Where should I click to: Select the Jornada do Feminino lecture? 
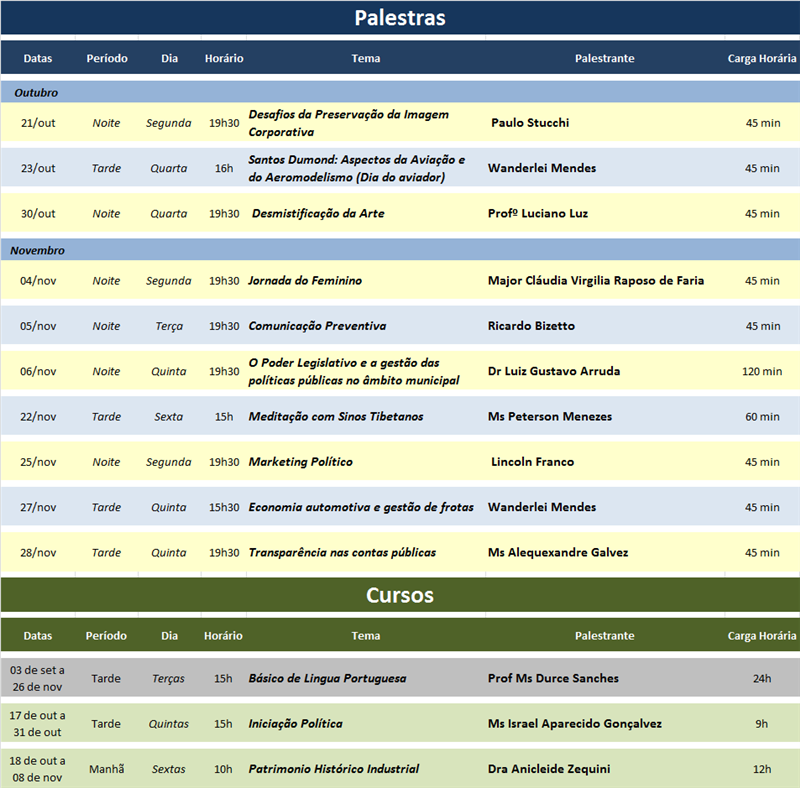click(305, 281)
